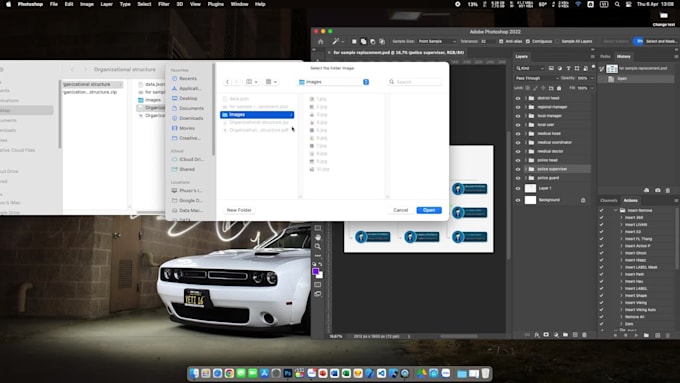Click the Home icon in Photoshop options bar
This screenshot has height=383, width=680.
[320, 42]
